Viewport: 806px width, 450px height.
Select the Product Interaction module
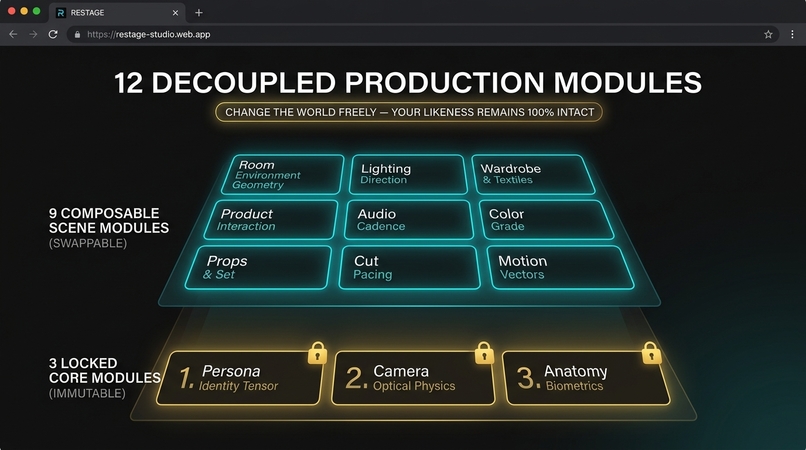pyautogui.click(x=271, y=220)
